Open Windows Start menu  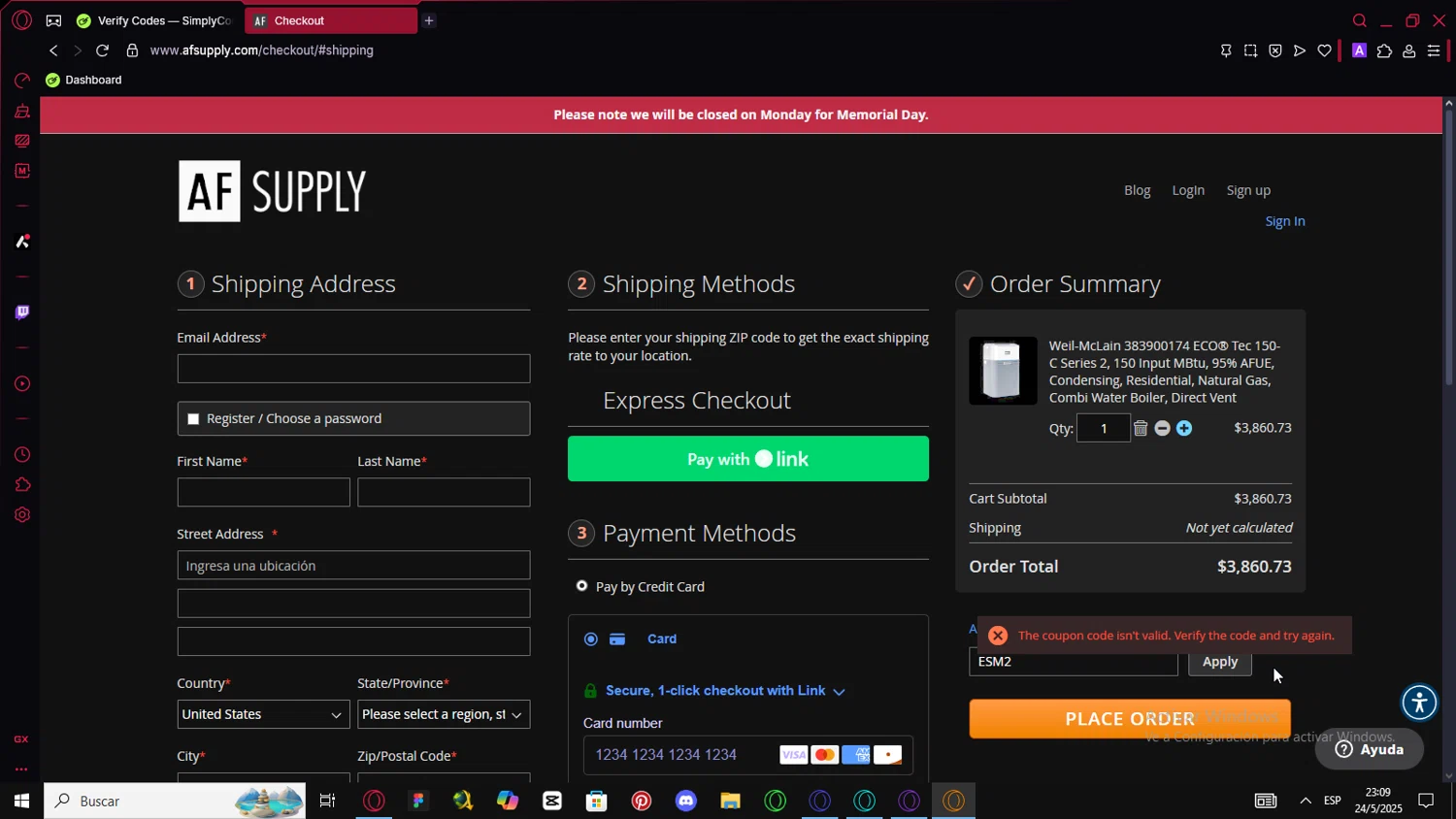tap(21, 801)
